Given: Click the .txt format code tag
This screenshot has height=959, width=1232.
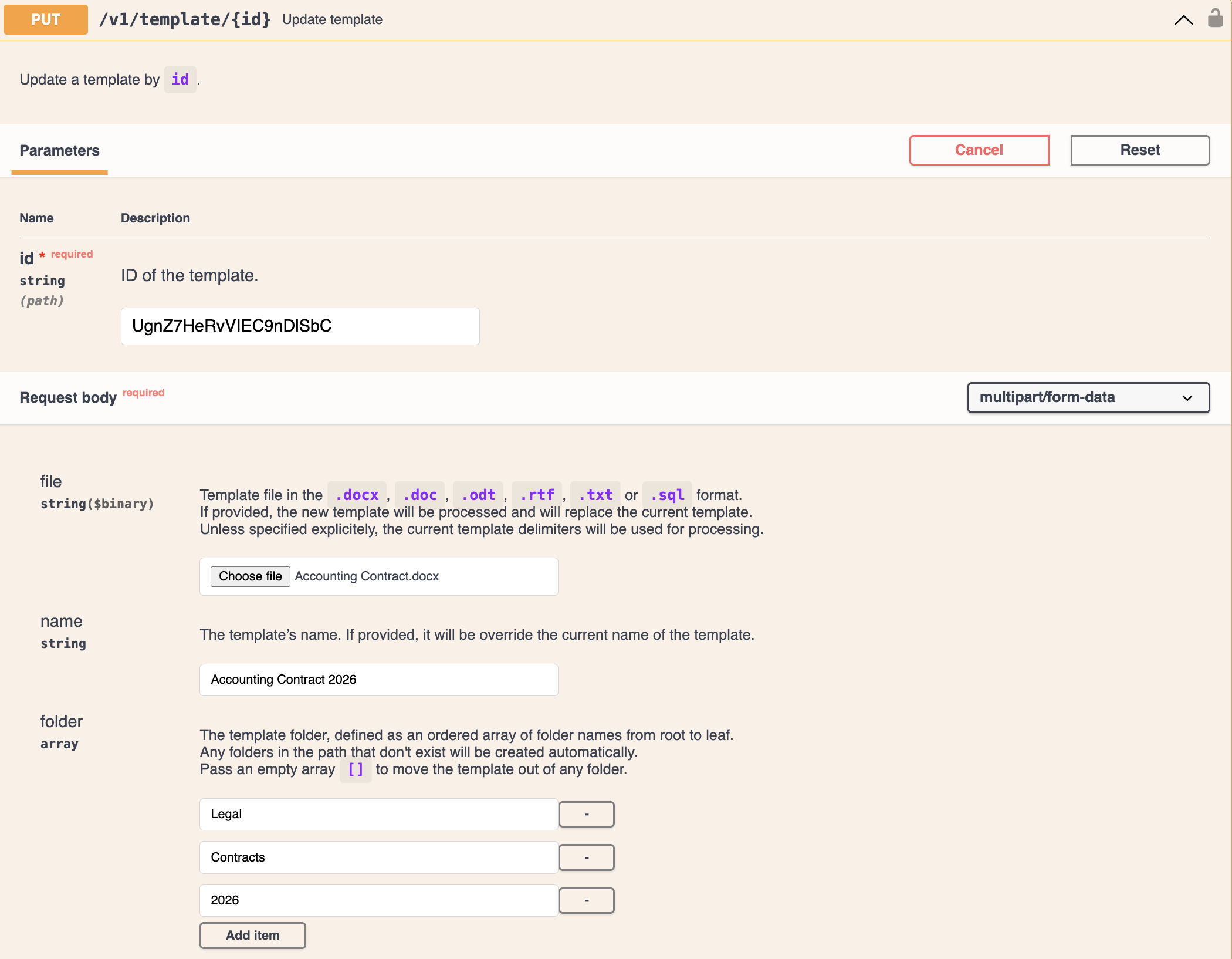Looking at the screenshot, I should click(x=595, y=495).
